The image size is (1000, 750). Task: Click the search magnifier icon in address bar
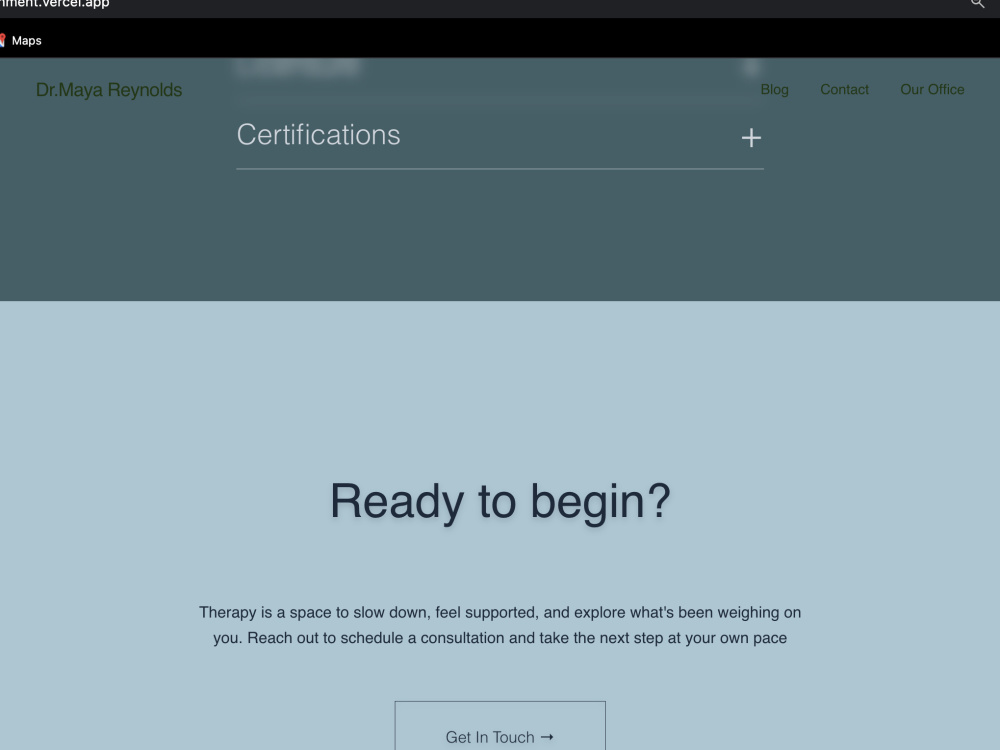[x=977, y=4]
